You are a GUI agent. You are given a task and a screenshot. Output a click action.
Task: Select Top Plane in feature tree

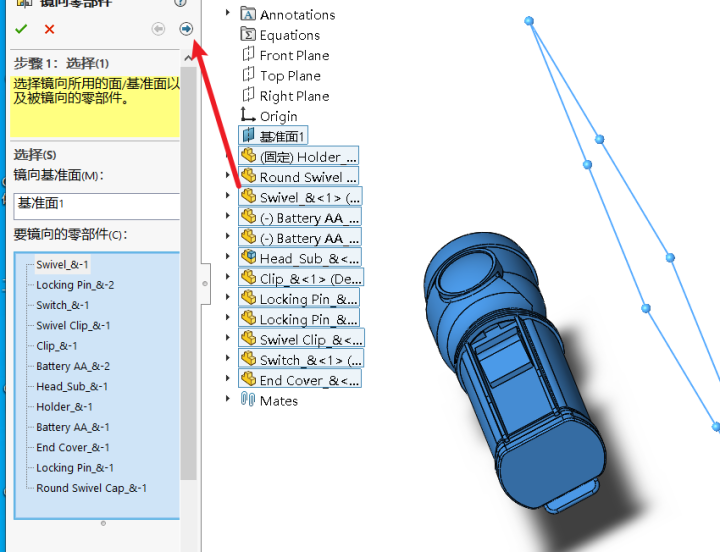click(x=290, y=76)
